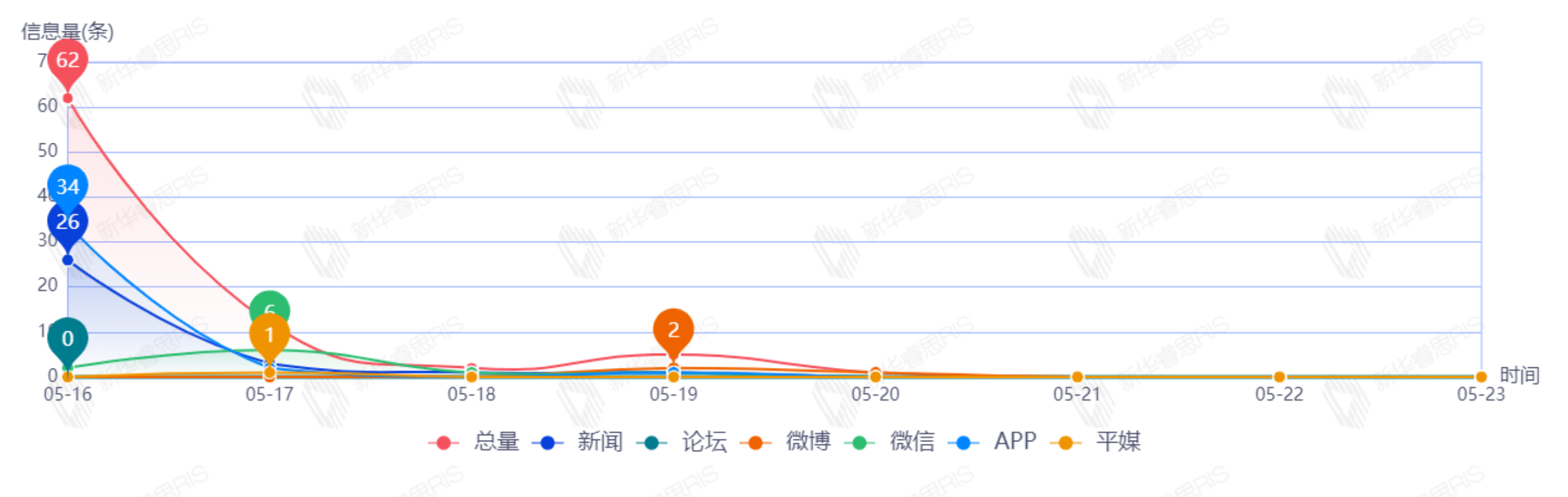Toggle the 总量 legend series
The width and height of the screenshot is (1568, 497).
474,442
